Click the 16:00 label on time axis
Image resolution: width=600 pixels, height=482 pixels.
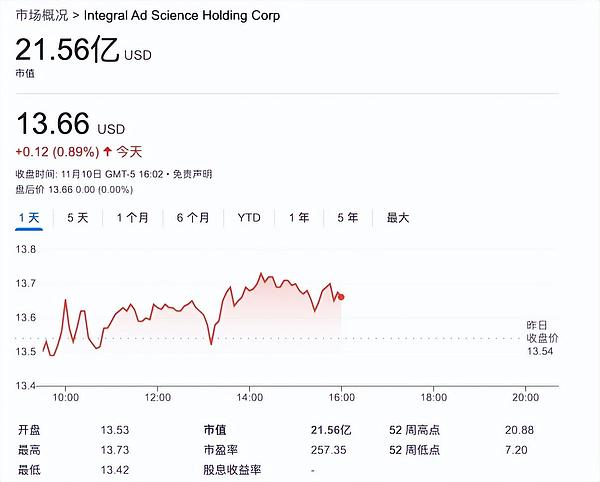pyautogui.click(x=341, y=398)
